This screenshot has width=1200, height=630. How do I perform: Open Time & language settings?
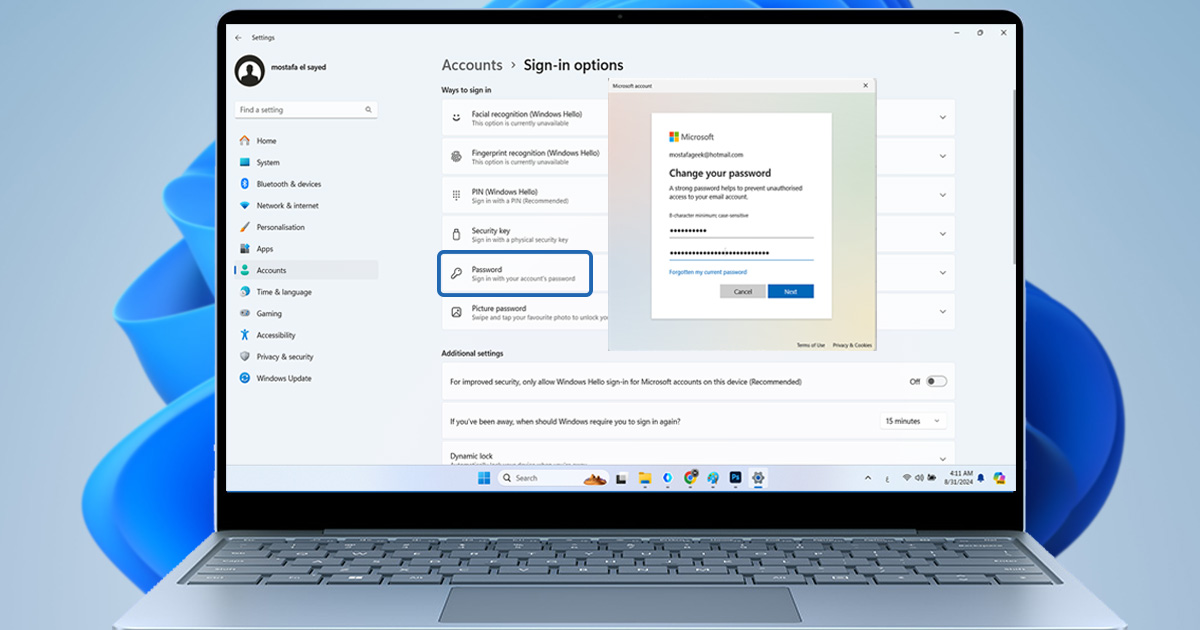pyautogui.click(x=306, y=292)
